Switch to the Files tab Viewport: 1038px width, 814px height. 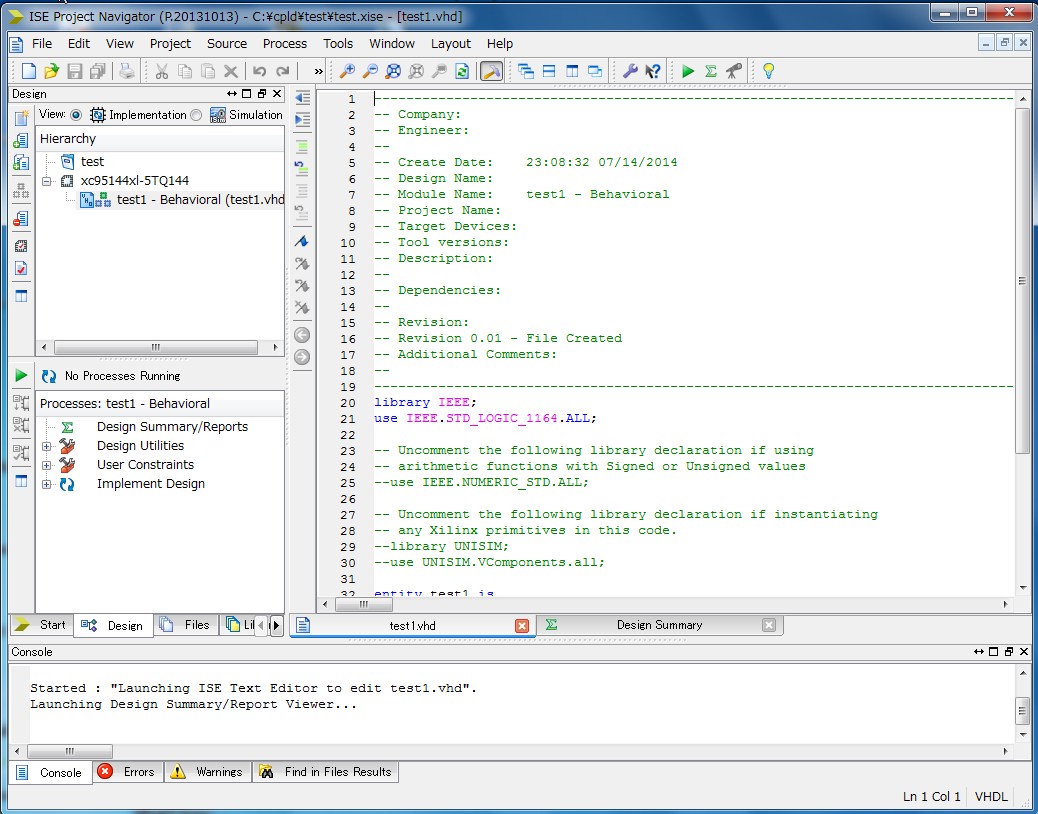tap(186, 625)
